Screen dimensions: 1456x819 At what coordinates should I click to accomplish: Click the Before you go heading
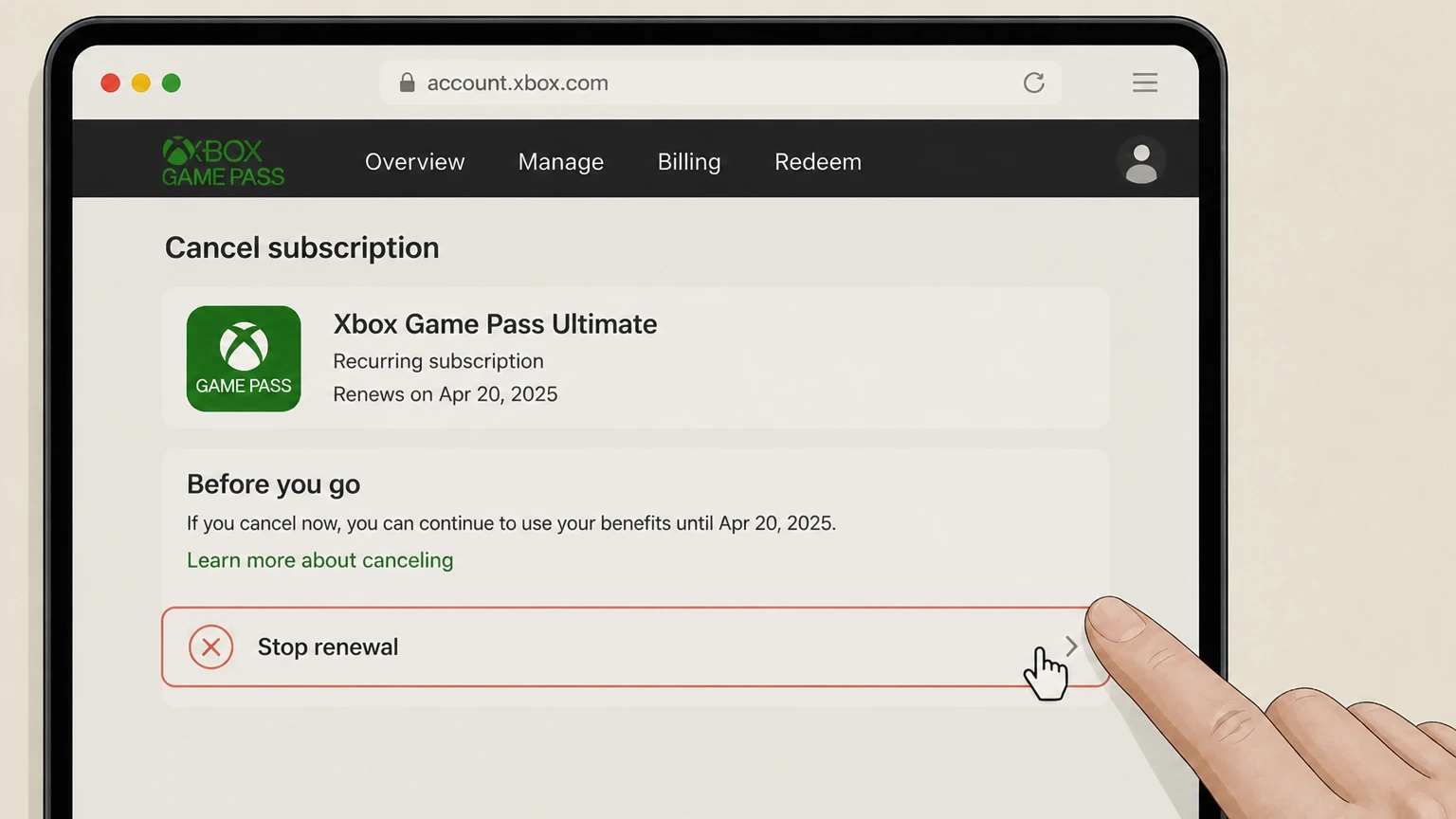tap(273, 484)
